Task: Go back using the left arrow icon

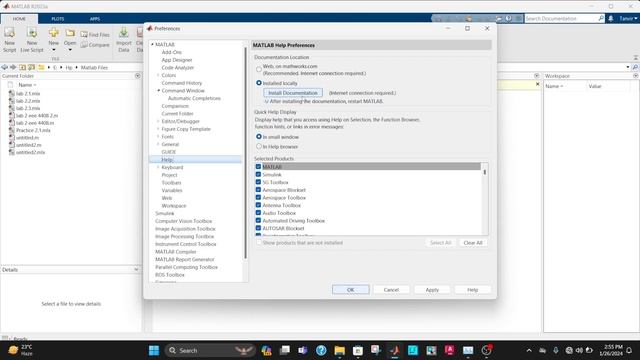Action: point(4,67)
